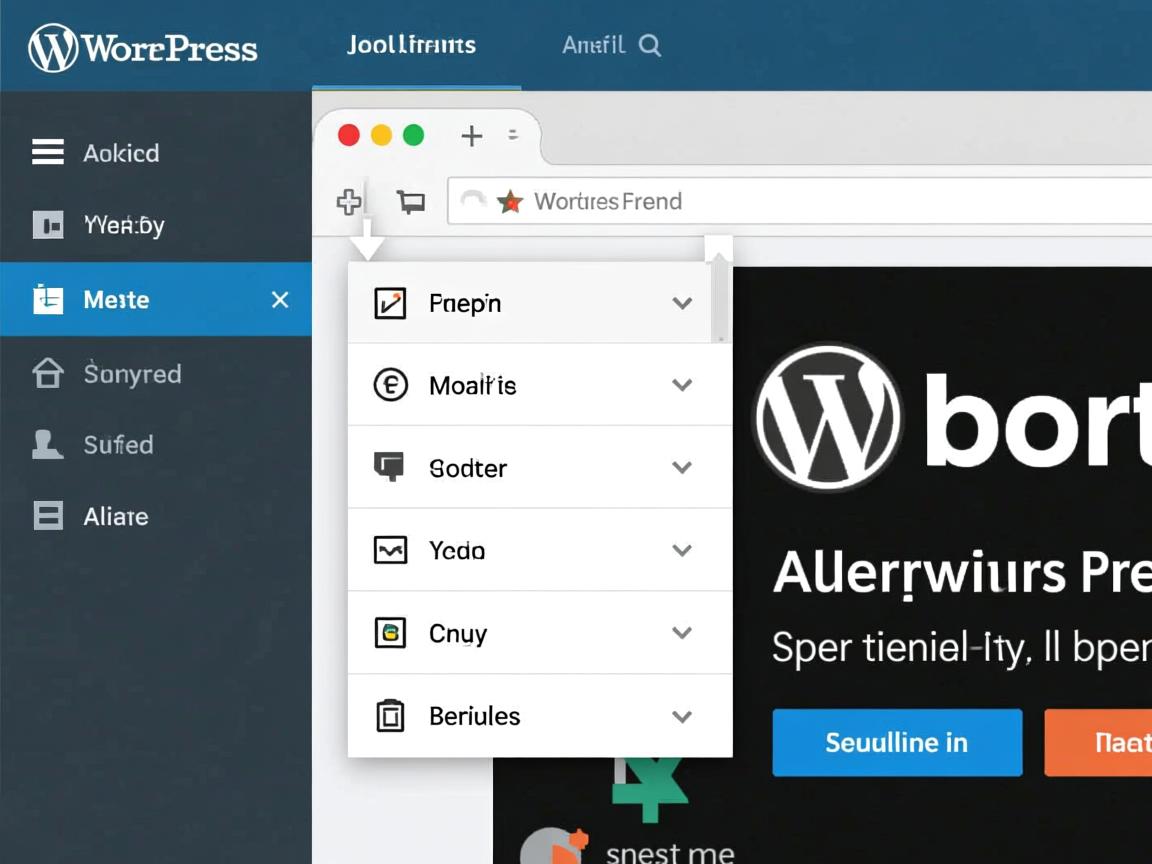The image size is (1152, 864).
Task: Expand the Paepin row chevron
Action: pos(682,303)
